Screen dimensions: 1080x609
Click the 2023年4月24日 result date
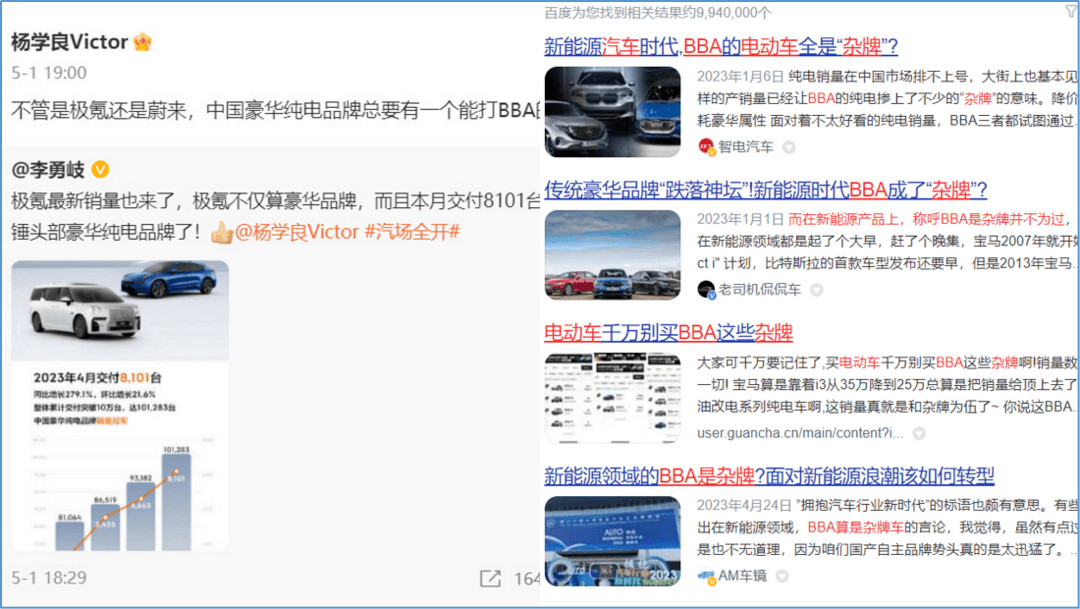(744, 505)
